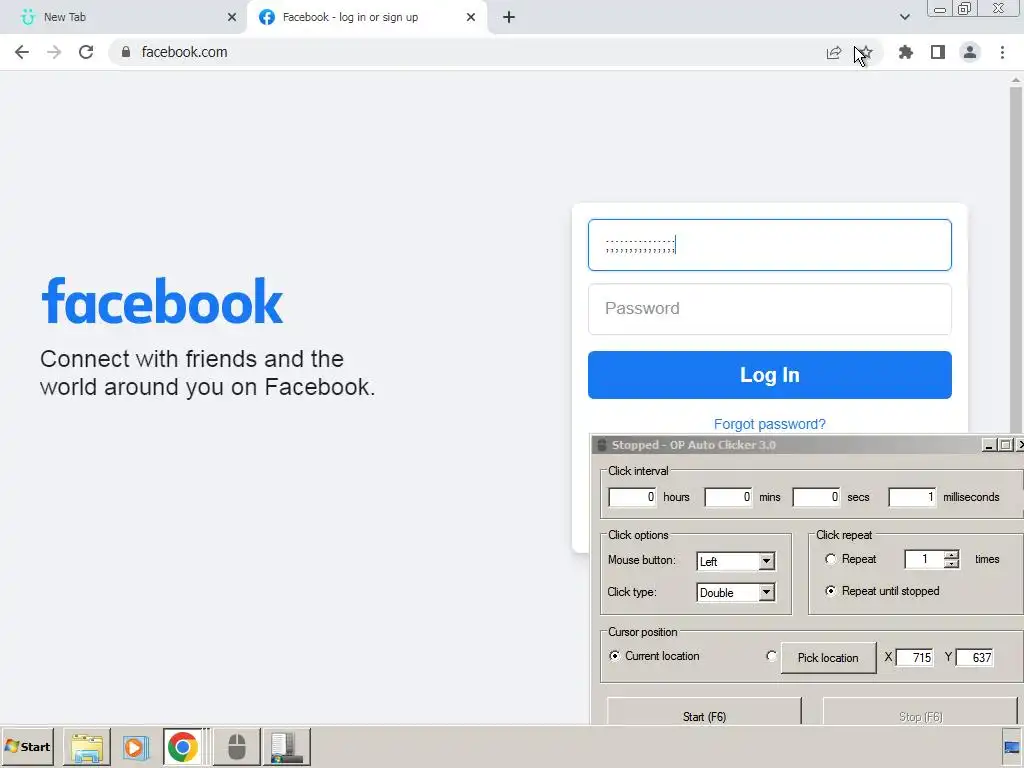Open the Mouse button dropdown
The image size is (1024, 768).
click(735, 561)
